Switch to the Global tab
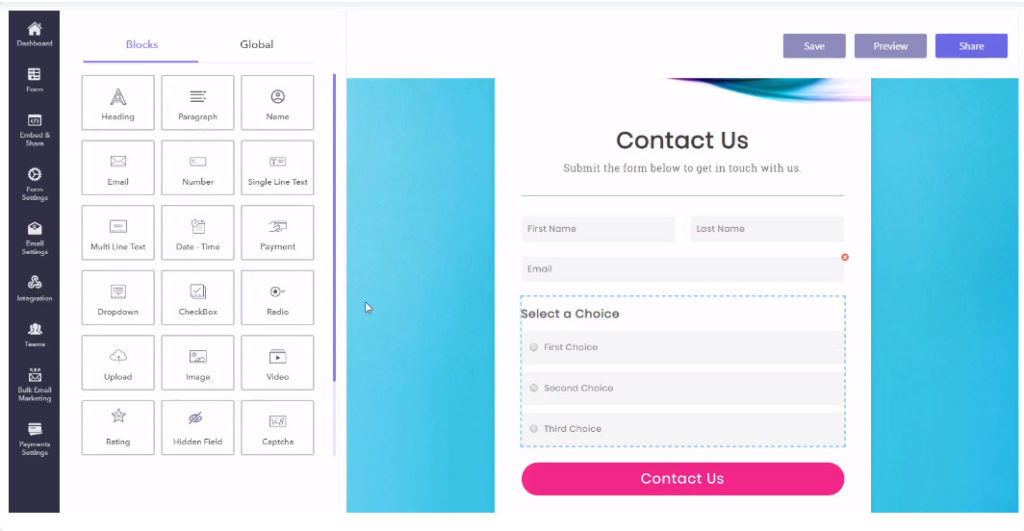 pos(257,44)
